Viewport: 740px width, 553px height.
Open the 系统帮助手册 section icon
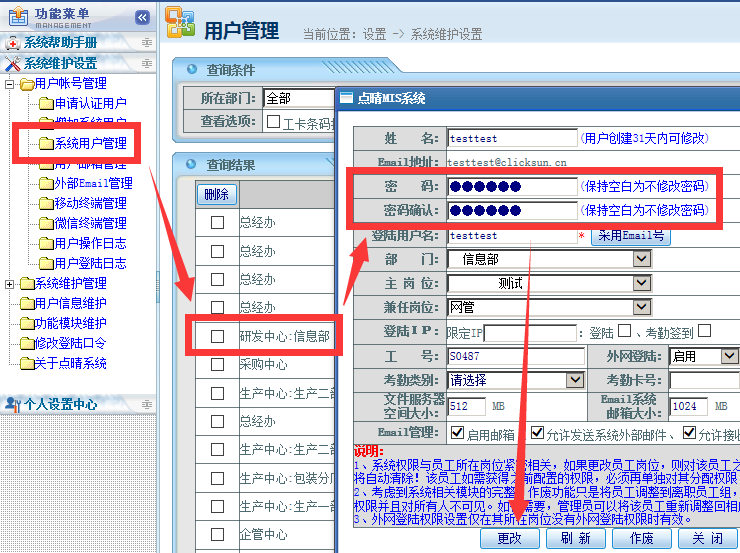pyautogui.click(x=12, y=43)
